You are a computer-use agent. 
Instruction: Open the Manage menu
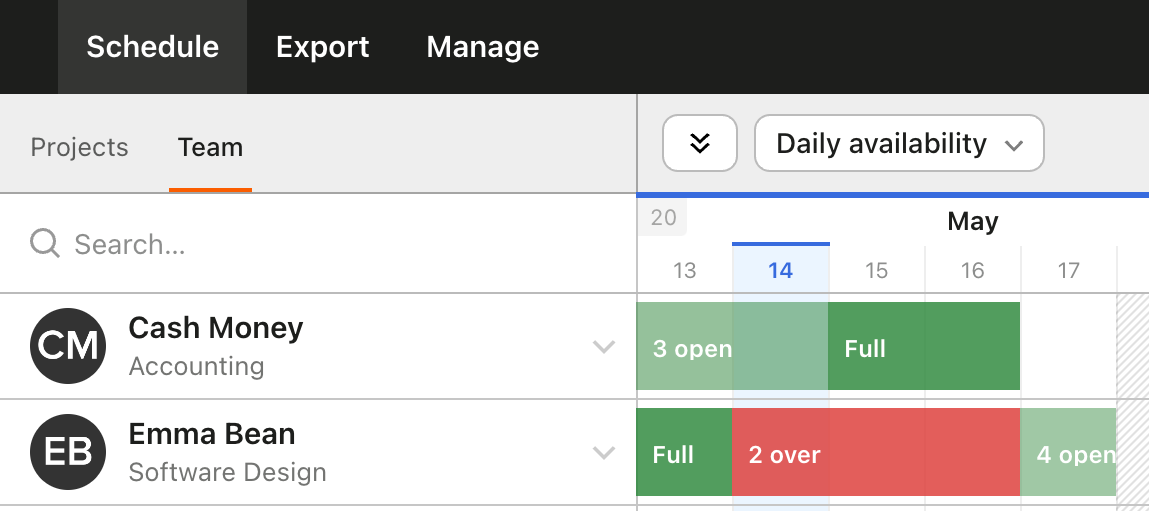click(482, 47)
